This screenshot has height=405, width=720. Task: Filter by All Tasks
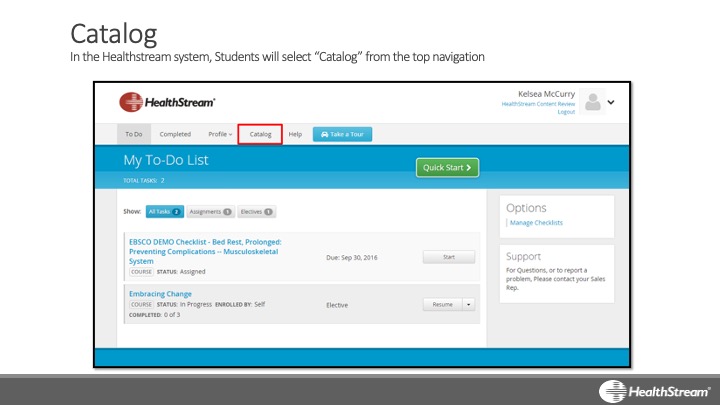[x=164, y=212]
